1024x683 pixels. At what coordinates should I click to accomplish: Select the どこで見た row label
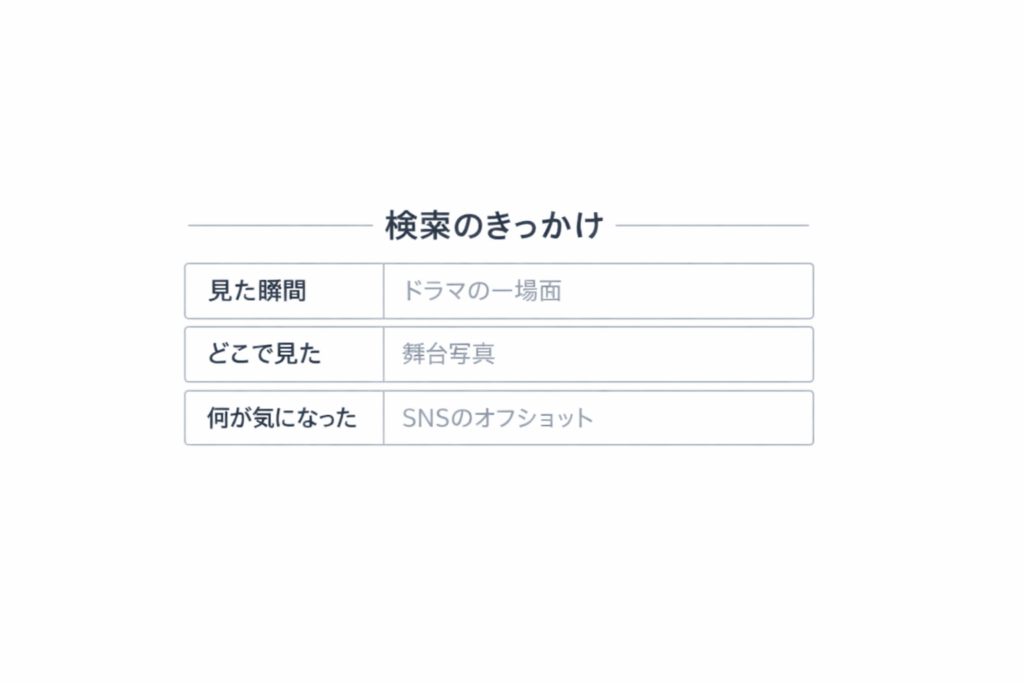pos(264,354)
